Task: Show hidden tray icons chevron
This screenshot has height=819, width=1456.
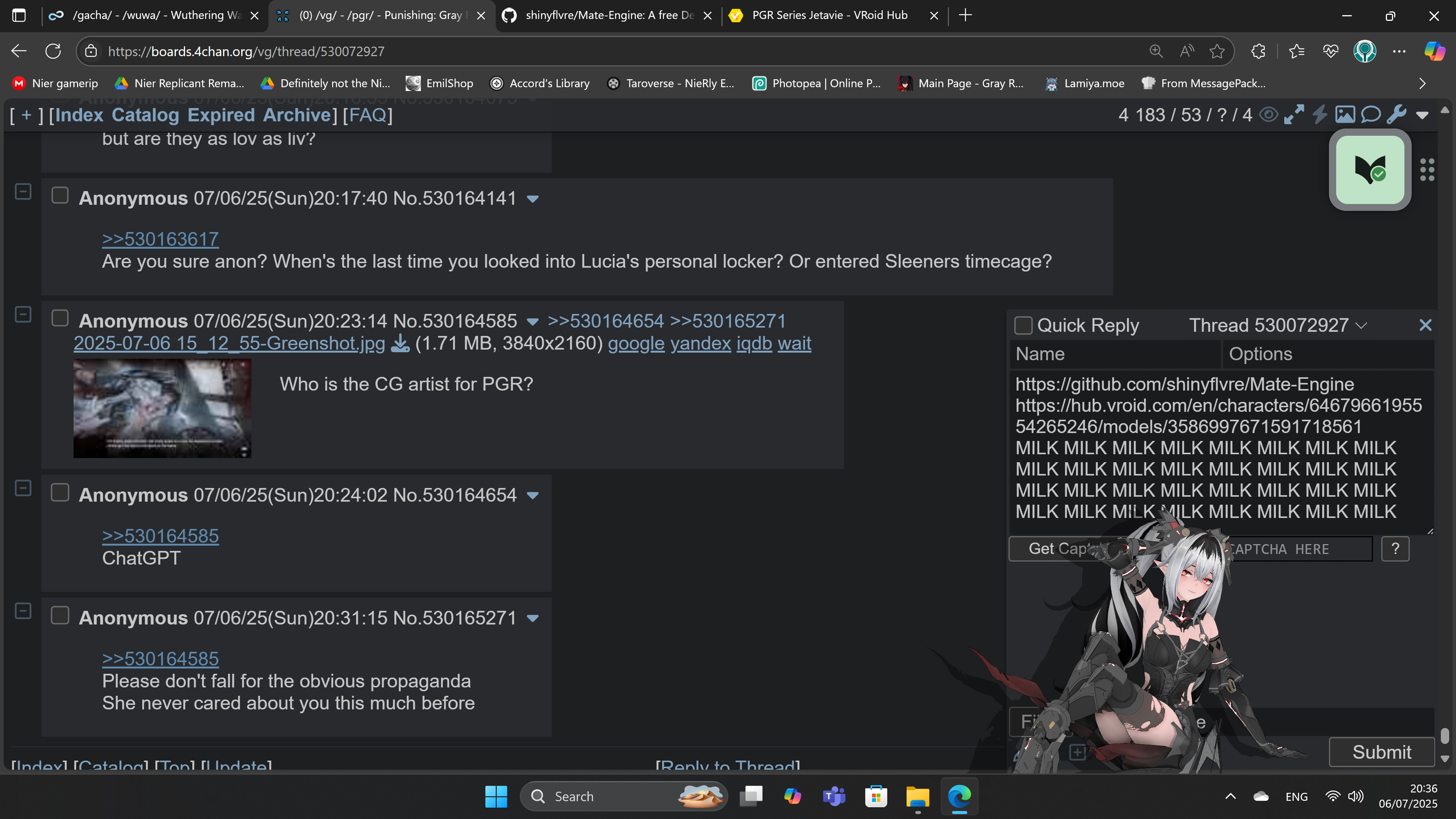Action: [x=1230, y=796]
